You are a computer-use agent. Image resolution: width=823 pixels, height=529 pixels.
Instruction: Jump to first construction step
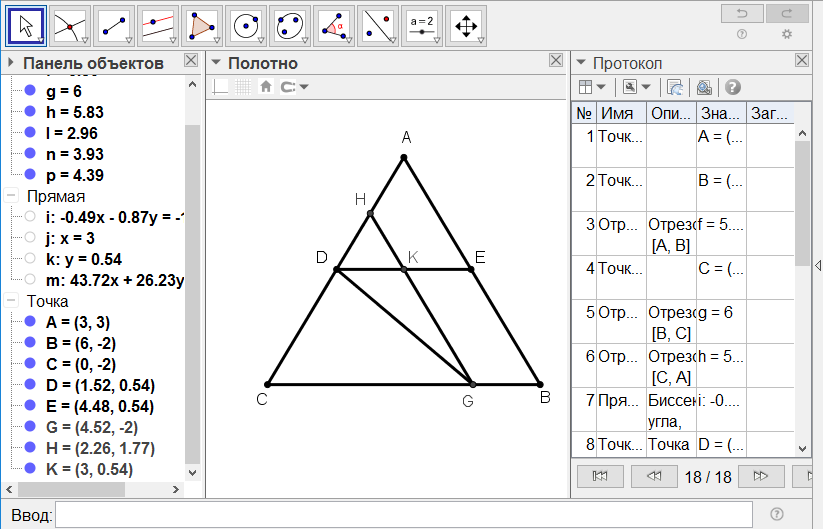(600, 476)
